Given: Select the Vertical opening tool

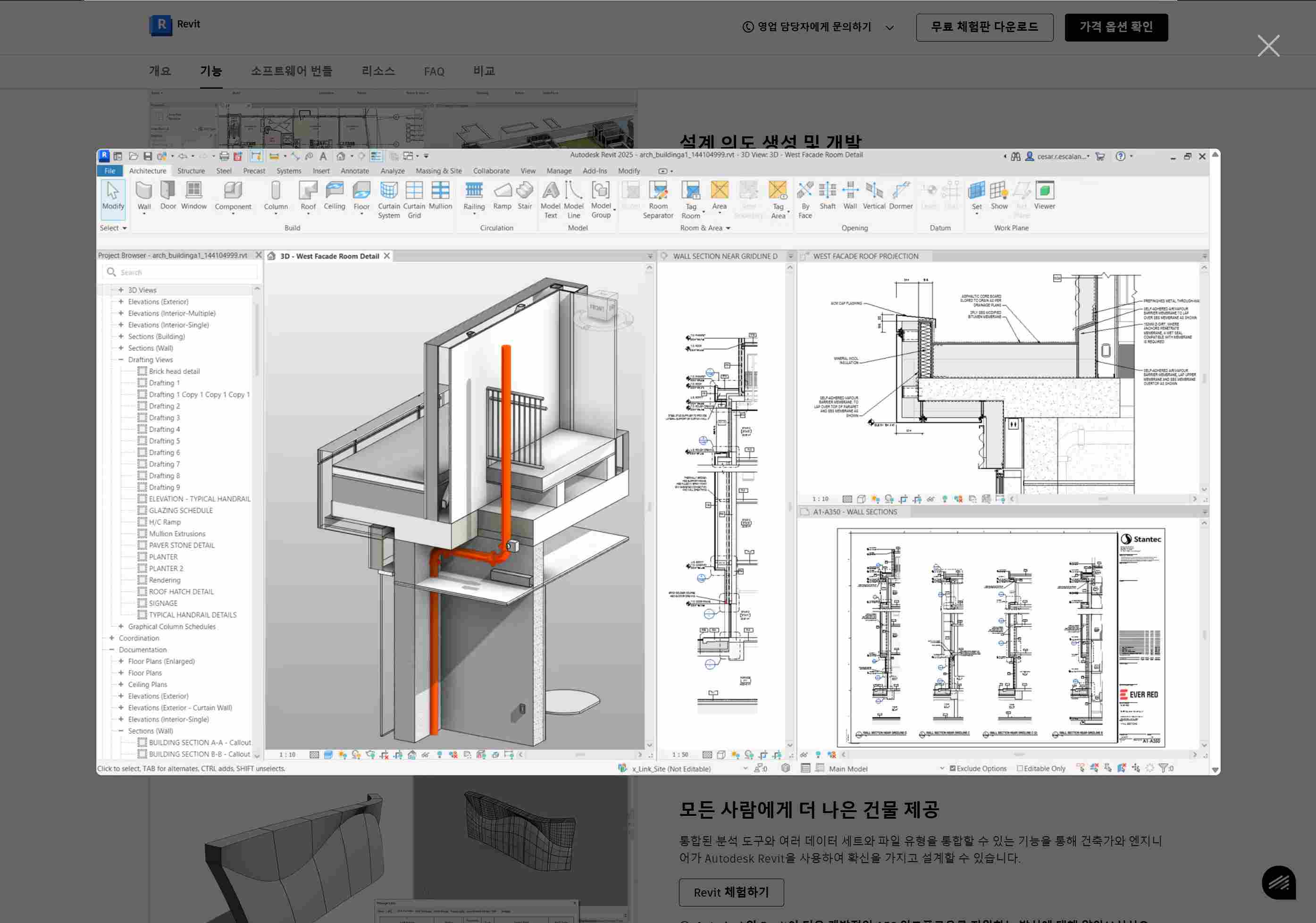Looking at the screenshot, I should pos(873,195).
